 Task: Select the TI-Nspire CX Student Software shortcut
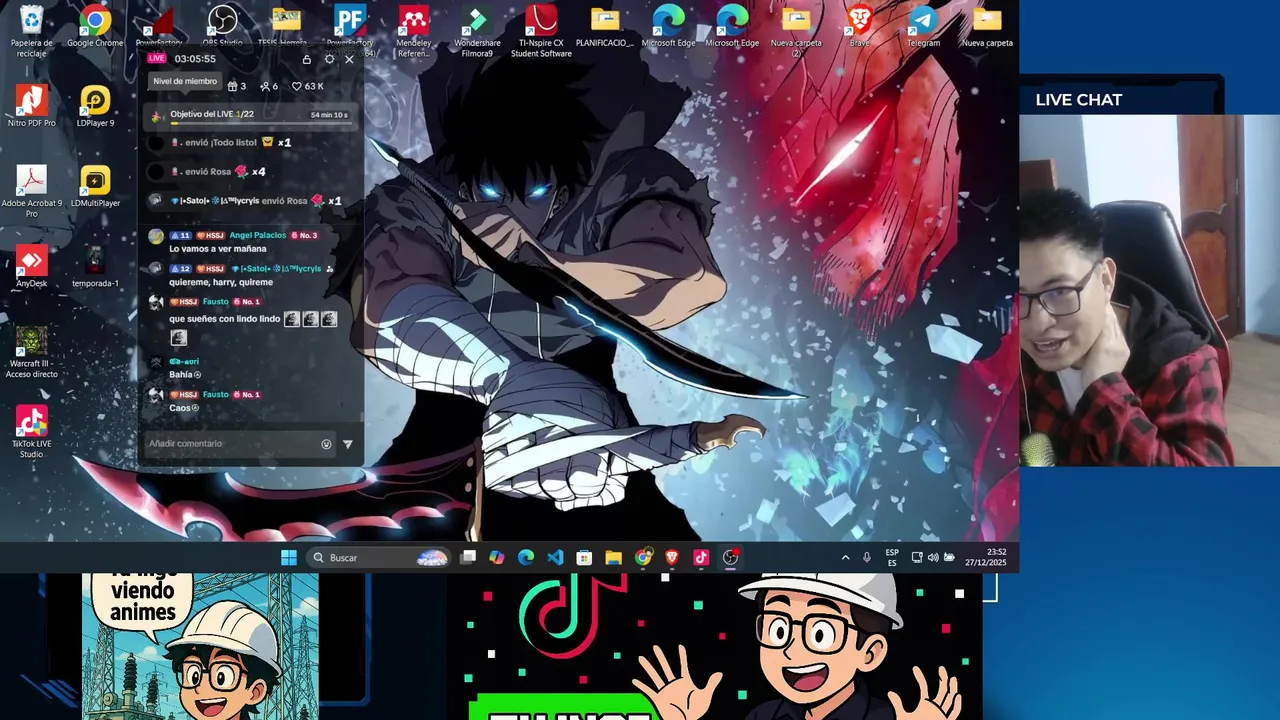(541, 30)
